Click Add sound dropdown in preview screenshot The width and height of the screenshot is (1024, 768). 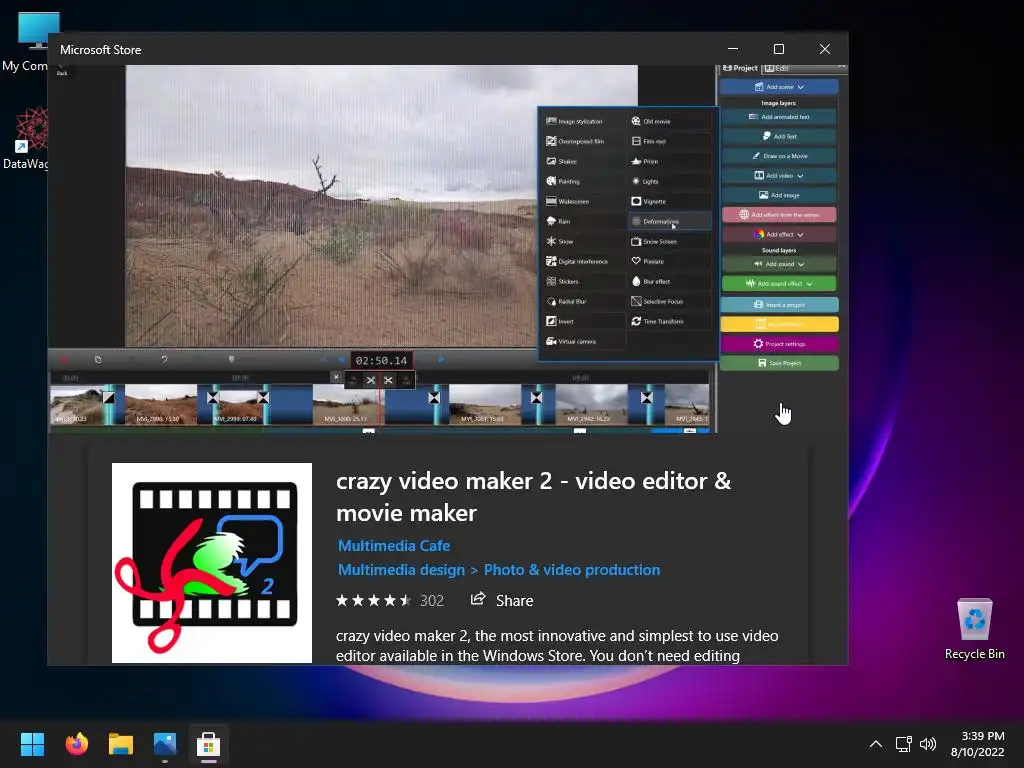(779, 264)
